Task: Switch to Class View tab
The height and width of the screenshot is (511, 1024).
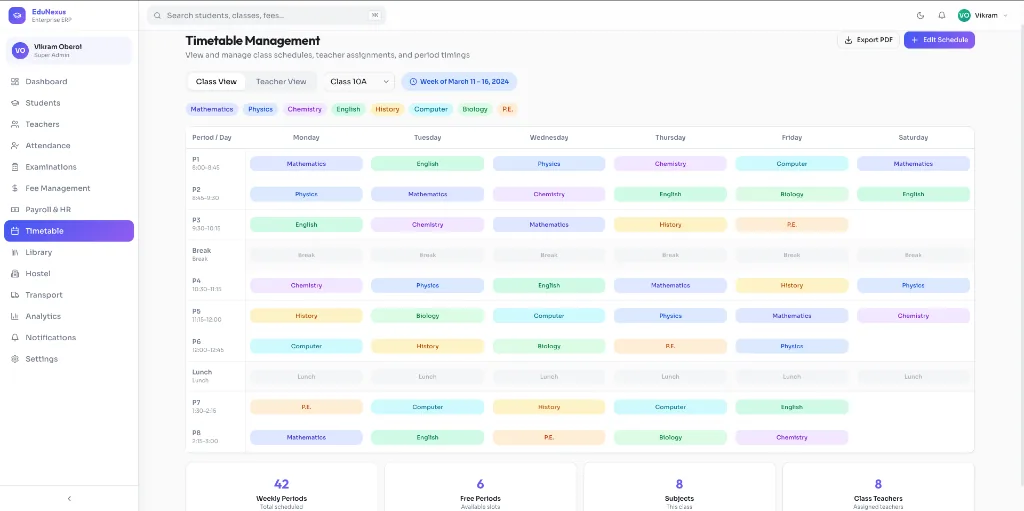Action: 216,82
